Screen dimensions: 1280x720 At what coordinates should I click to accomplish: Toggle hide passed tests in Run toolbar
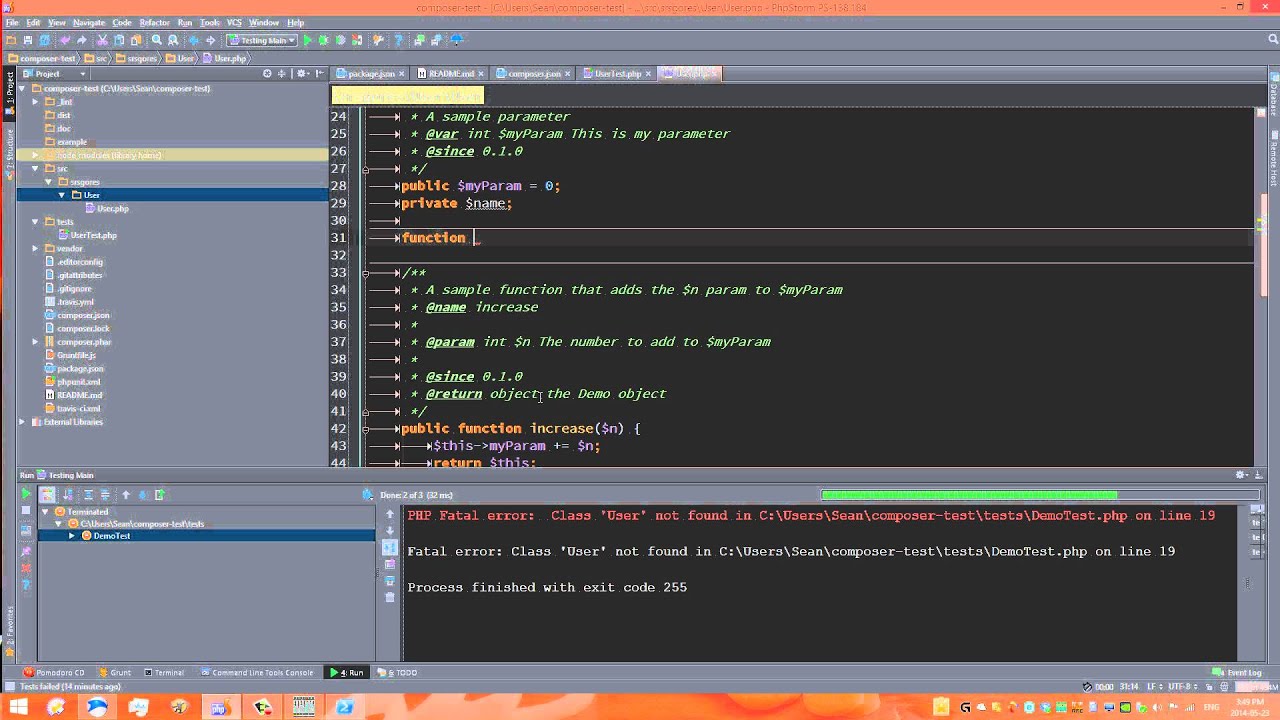(47, 495)
